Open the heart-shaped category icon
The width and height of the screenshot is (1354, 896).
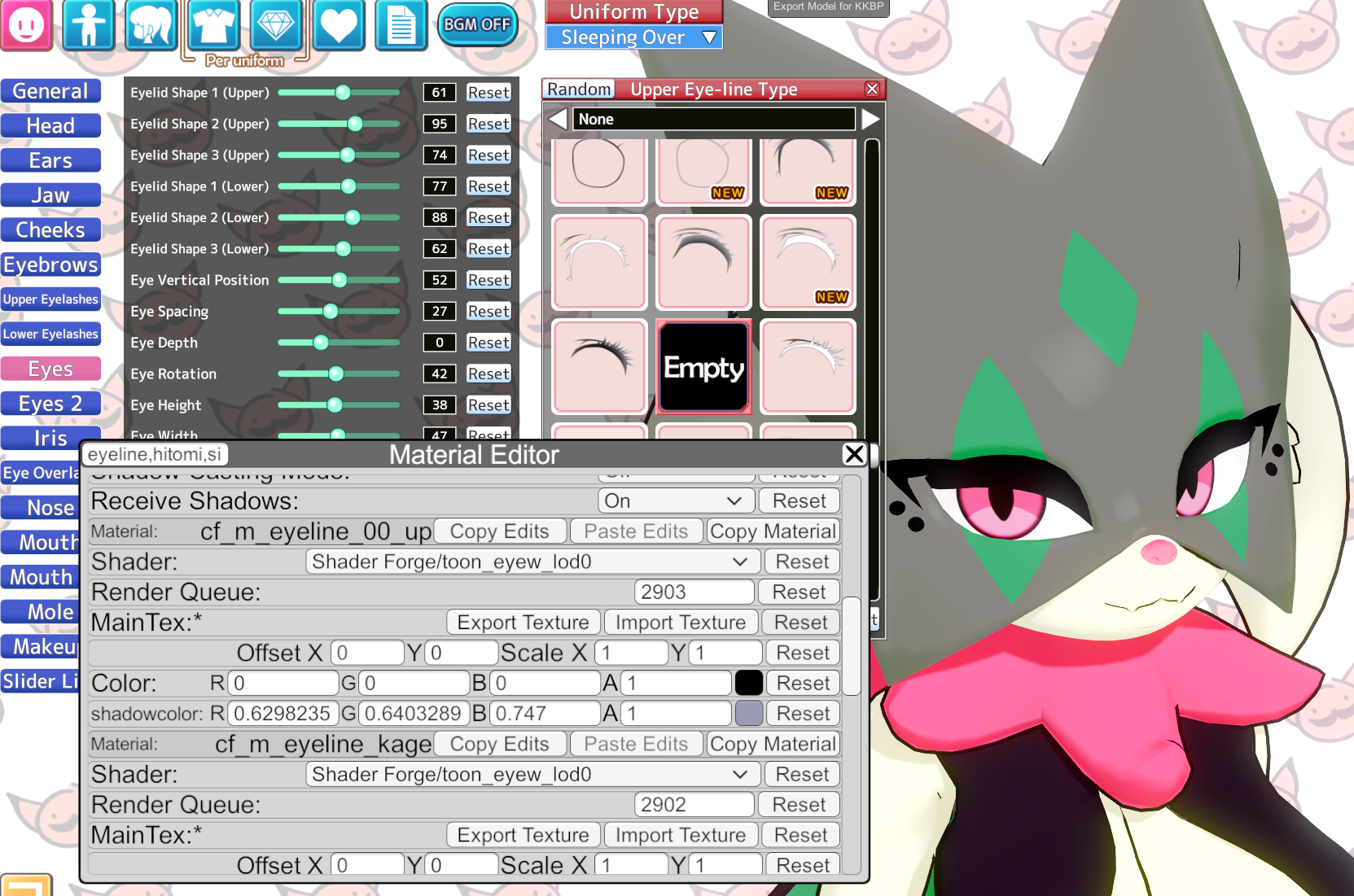click(338, 24)
